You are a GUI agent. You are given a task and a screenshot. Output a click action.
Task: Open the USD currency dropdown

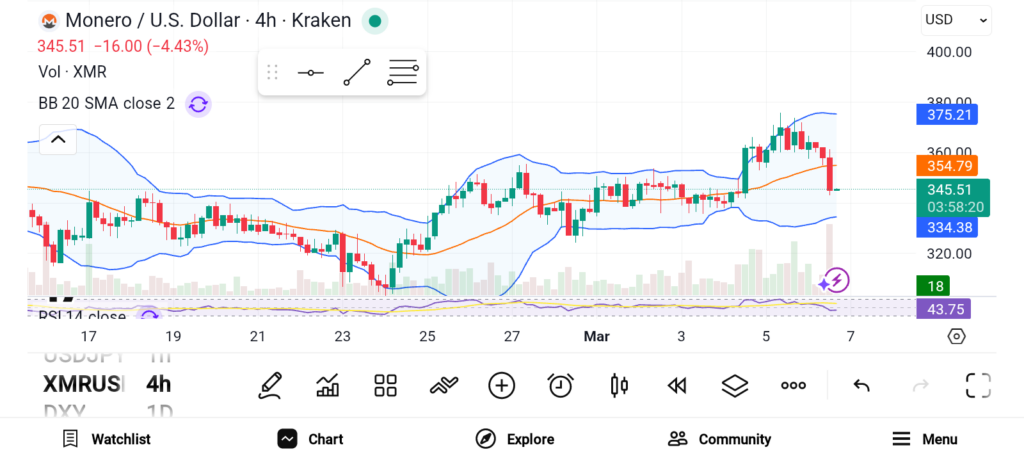(x=956, y=20)
